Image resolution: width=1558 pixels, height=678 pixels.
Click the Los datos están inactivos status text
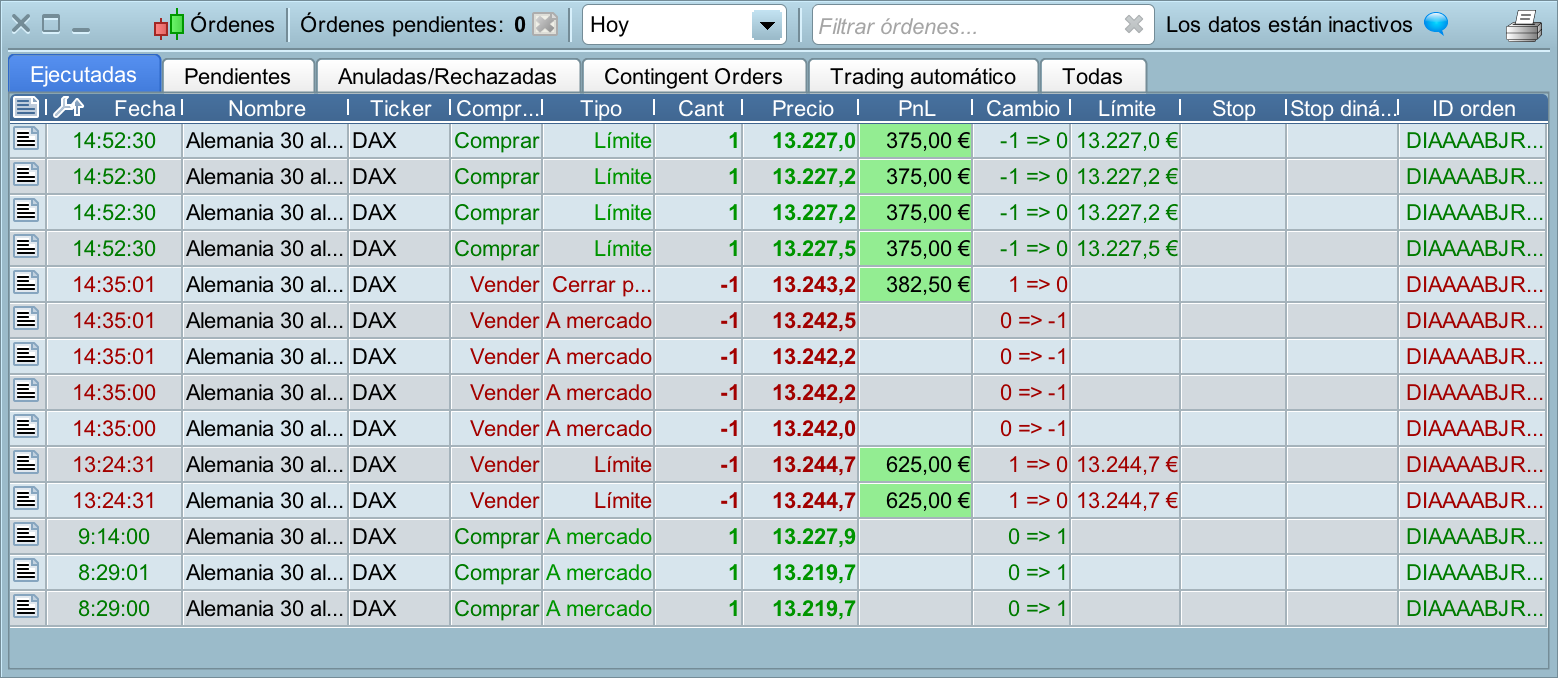pyautogui.click(x=1289, y=25)
